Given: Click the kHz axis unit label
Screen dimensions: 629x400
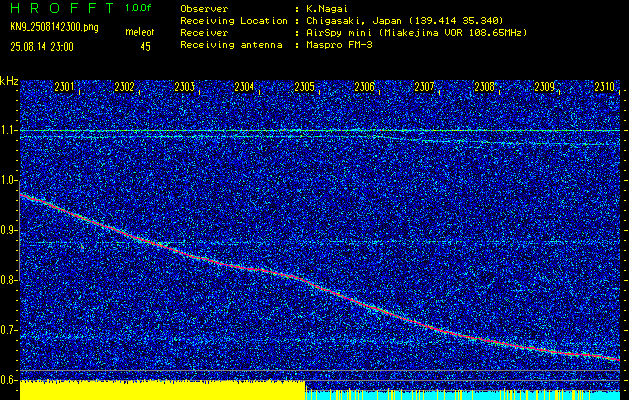Looking at the screenshot, I should coord(9,81).
